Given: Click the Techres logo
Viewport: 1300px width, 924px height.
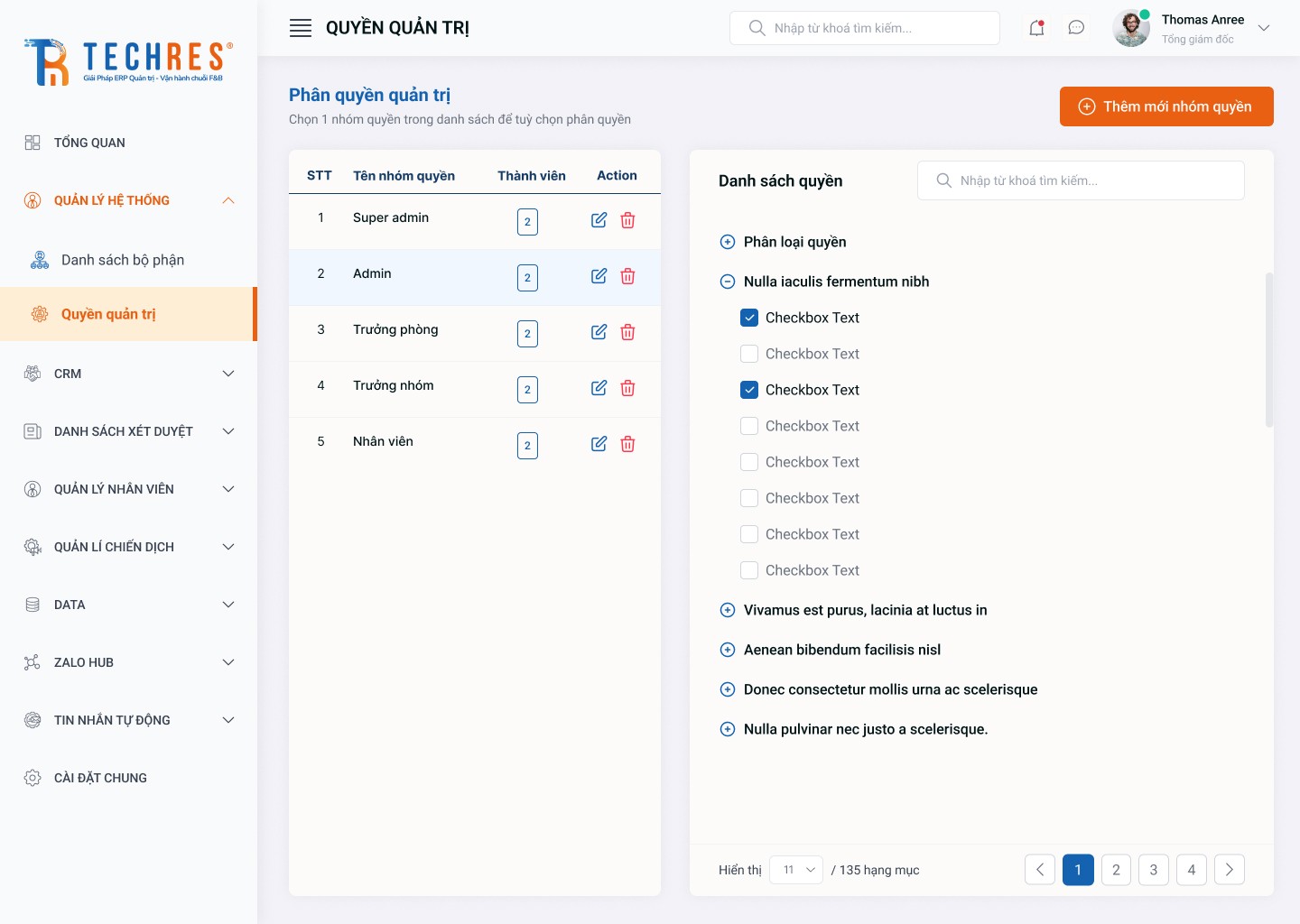Looking at the screenshot, I should pos(128,61).
